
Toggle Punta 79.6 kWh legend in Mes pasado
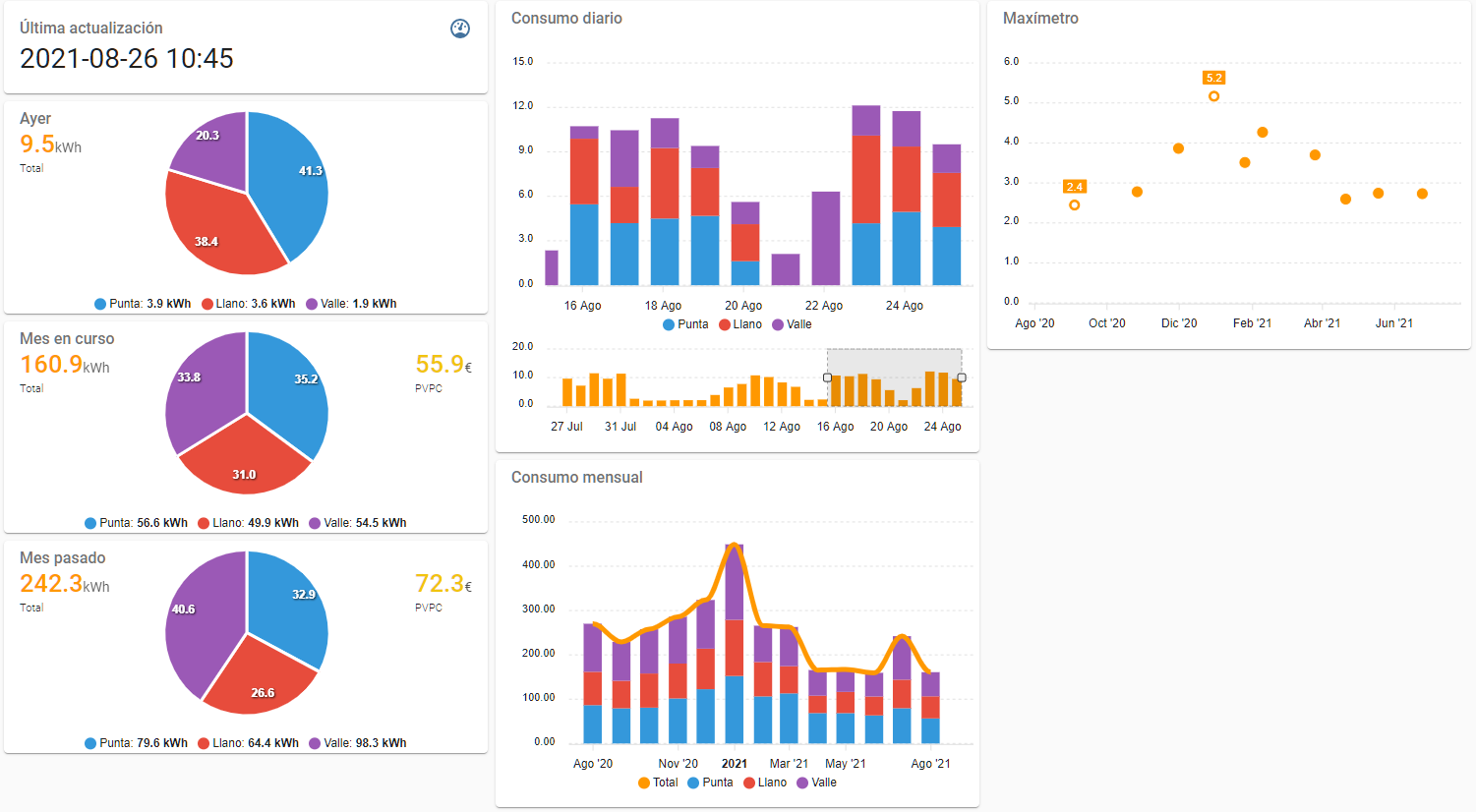click(x=136, y=743)
